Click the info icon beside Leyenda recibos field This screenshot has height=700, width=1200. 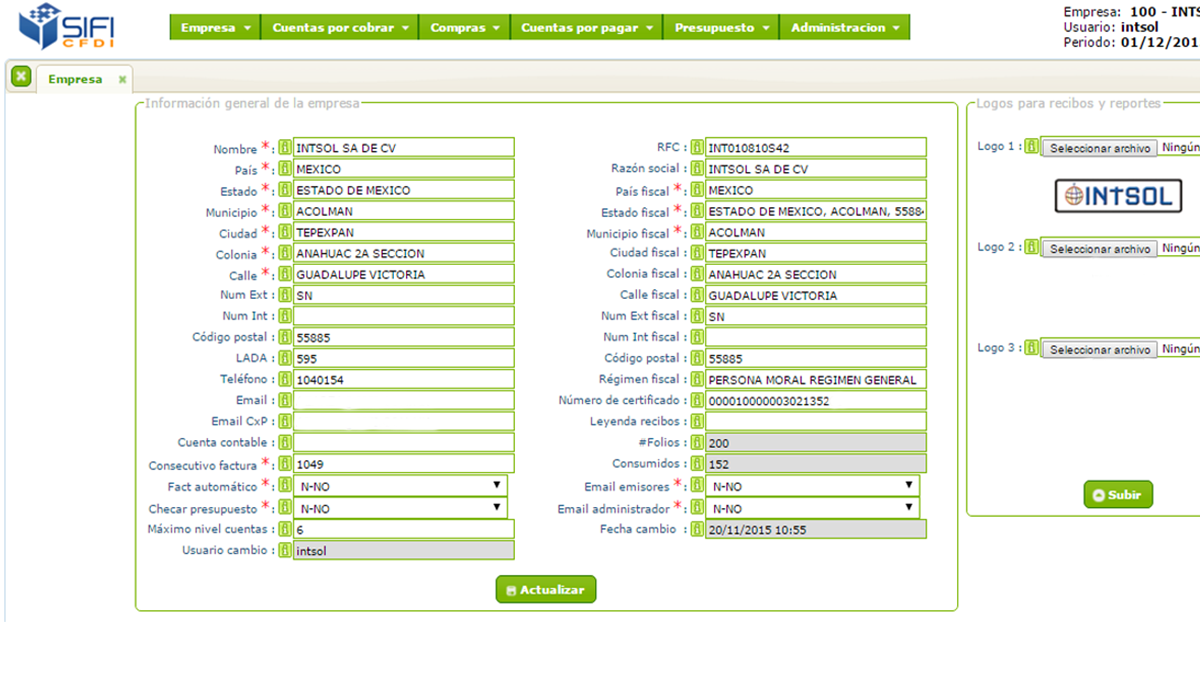(x=697, y=421)
